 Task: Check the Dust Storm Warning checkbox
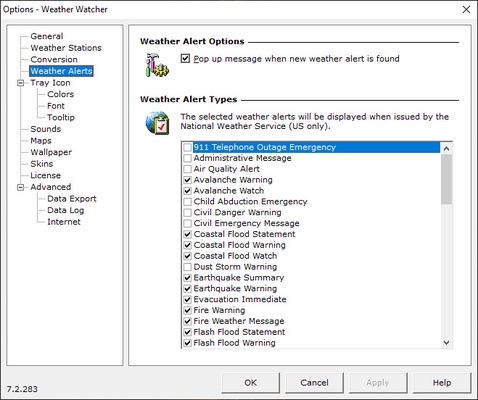[188, 267]
